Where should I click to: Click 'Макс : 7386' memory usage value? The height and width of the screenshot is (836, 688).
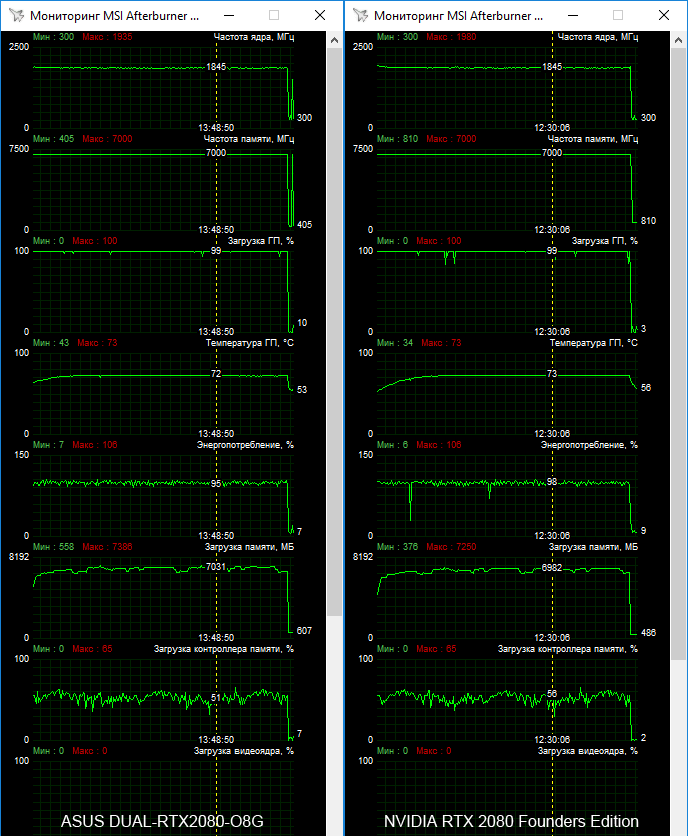(x=107, y=547)
